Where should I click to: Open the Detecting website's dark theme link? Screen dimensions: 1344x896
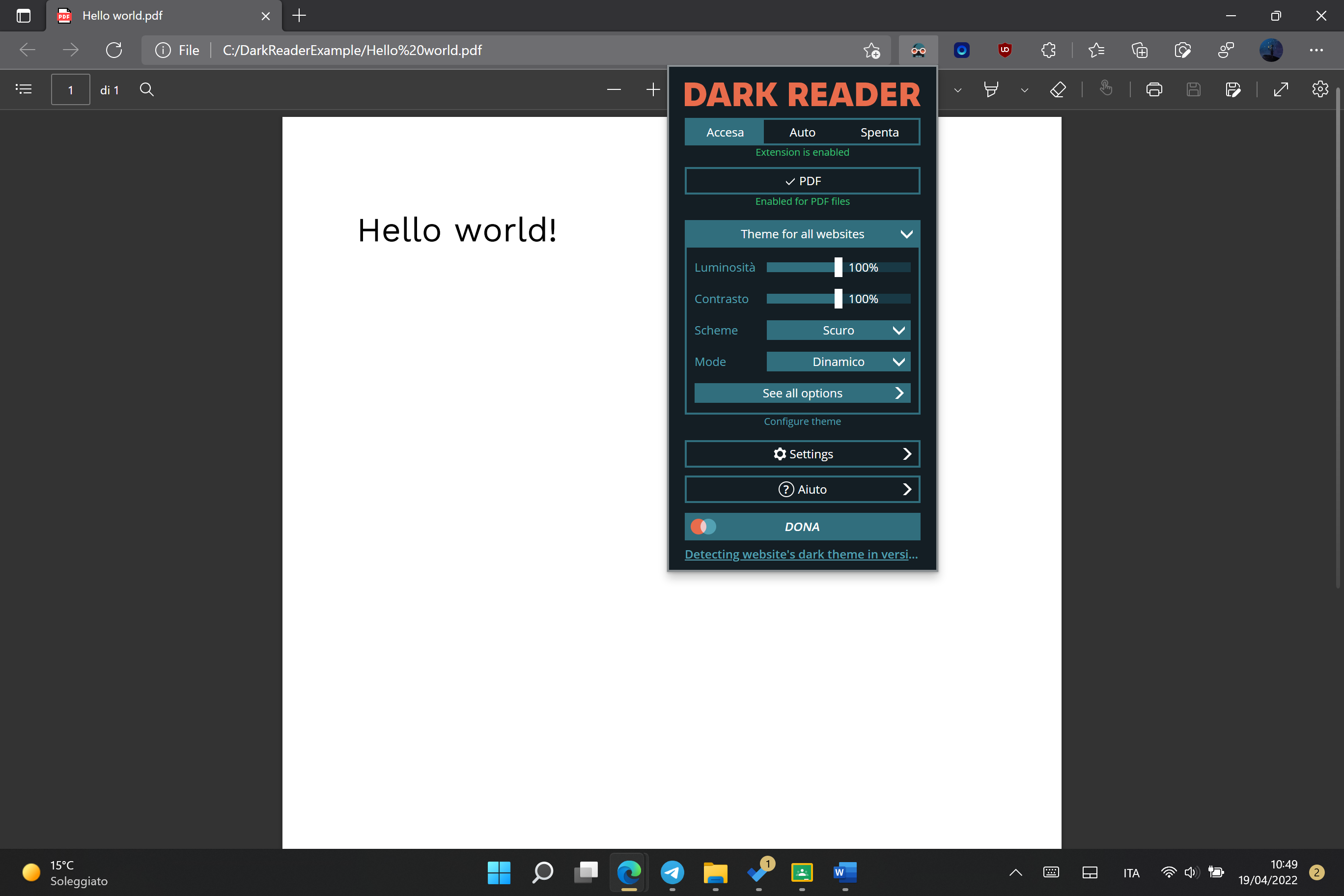coord(801,554)
